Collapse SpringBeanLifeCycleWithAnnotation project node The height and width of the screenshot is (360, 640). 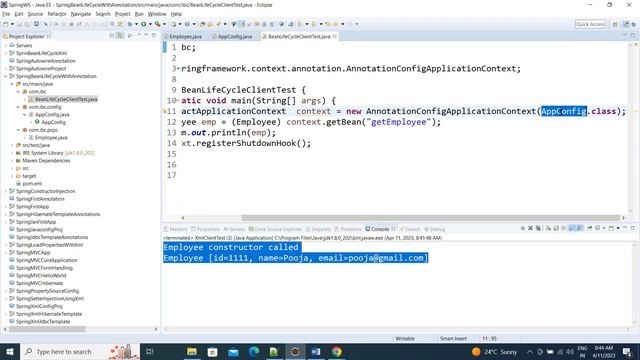6,76
